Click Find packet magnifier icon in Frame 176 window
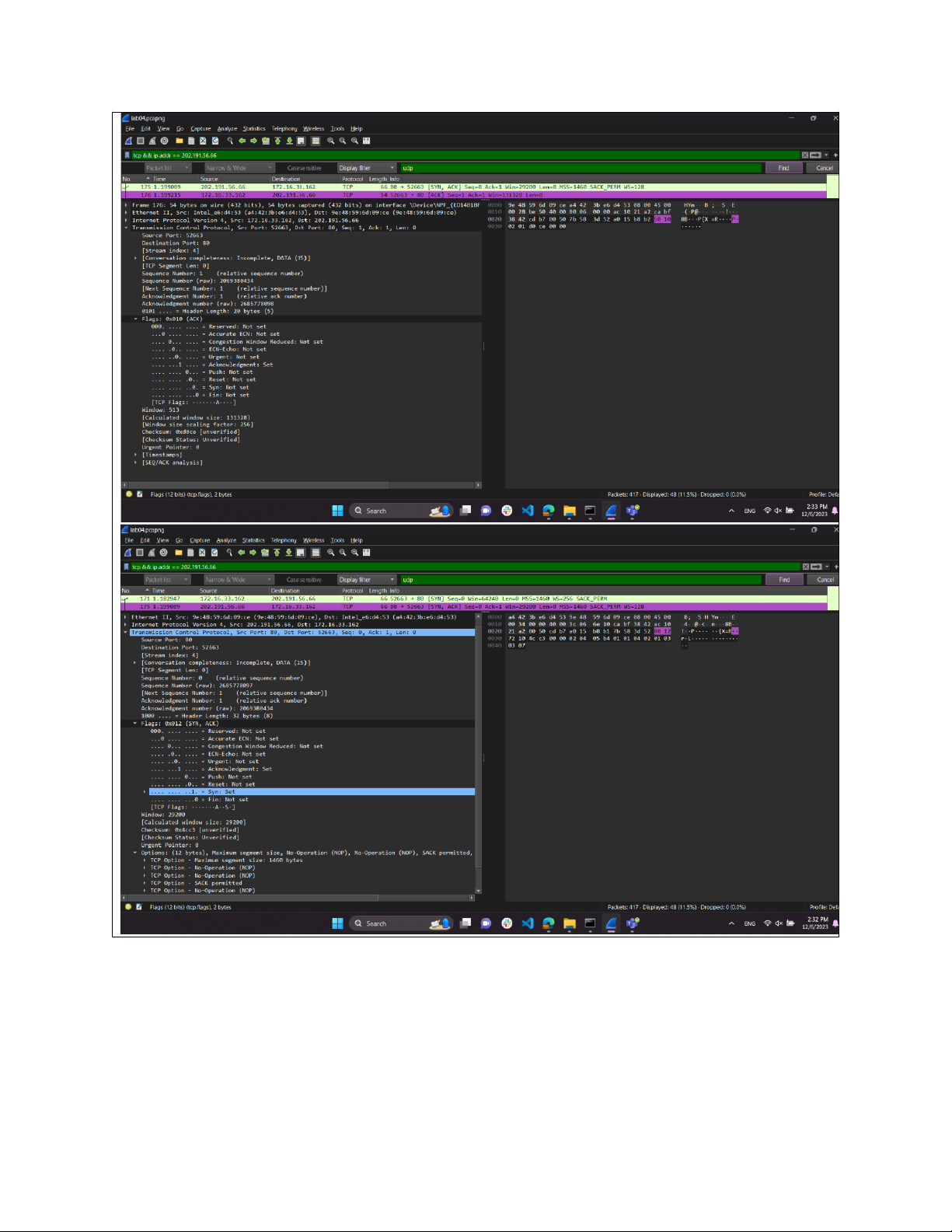Viewport: 952px width, 1232px height. click(x=230, y=141)
